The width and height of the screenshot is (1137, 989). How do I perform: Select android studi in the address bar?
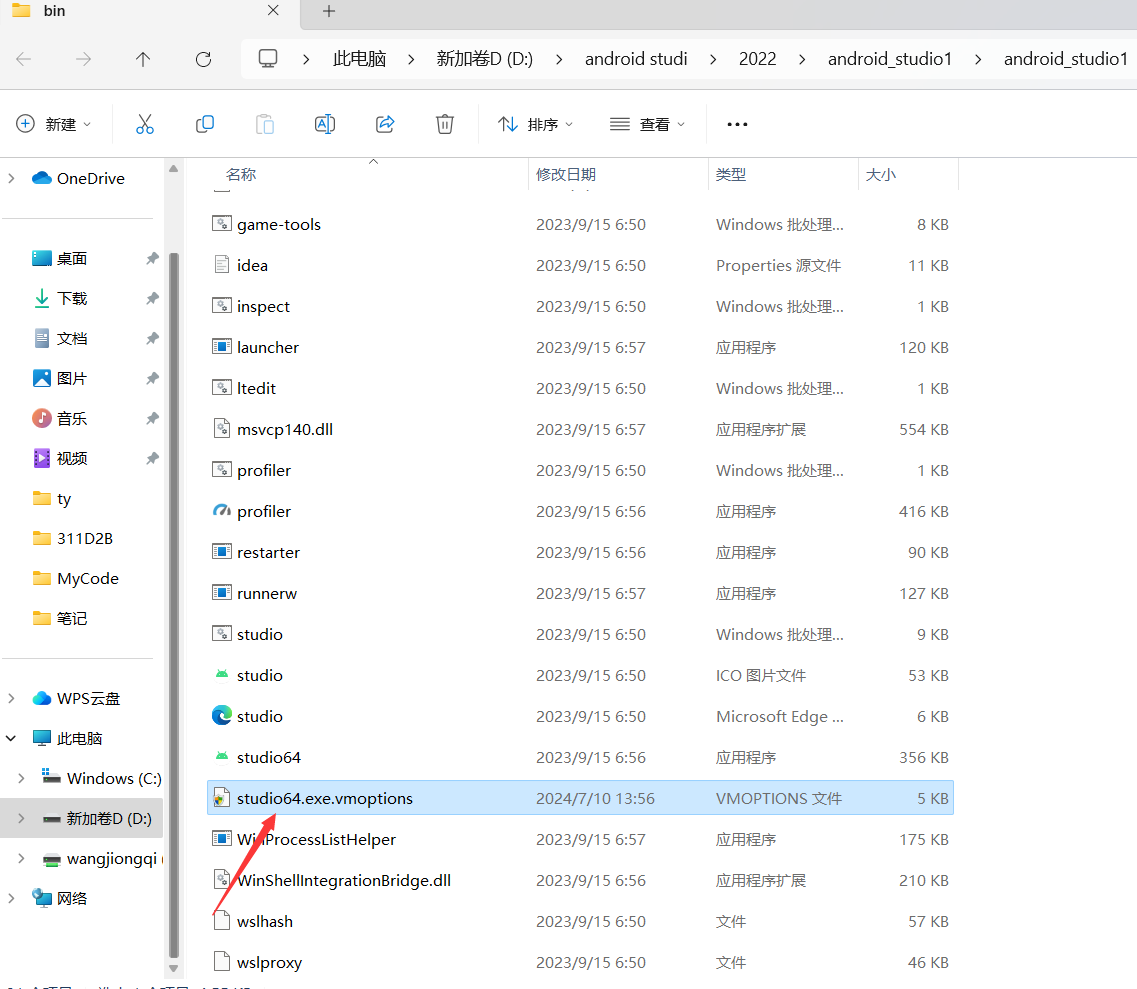[636, 59]
